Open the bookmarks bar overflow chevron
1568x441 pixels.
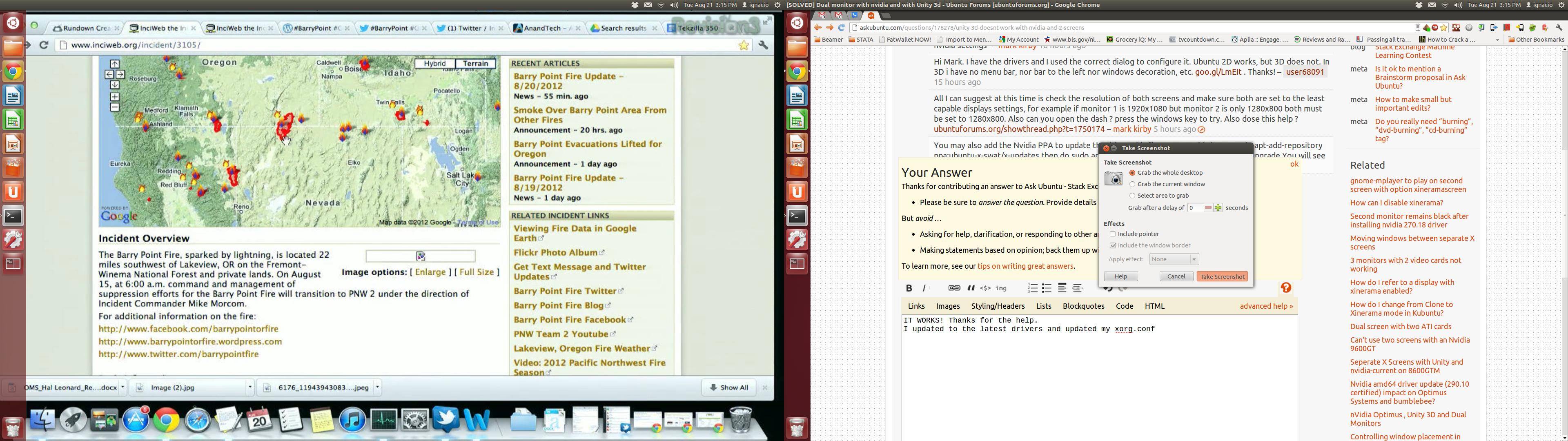[x=1497, y=40]
